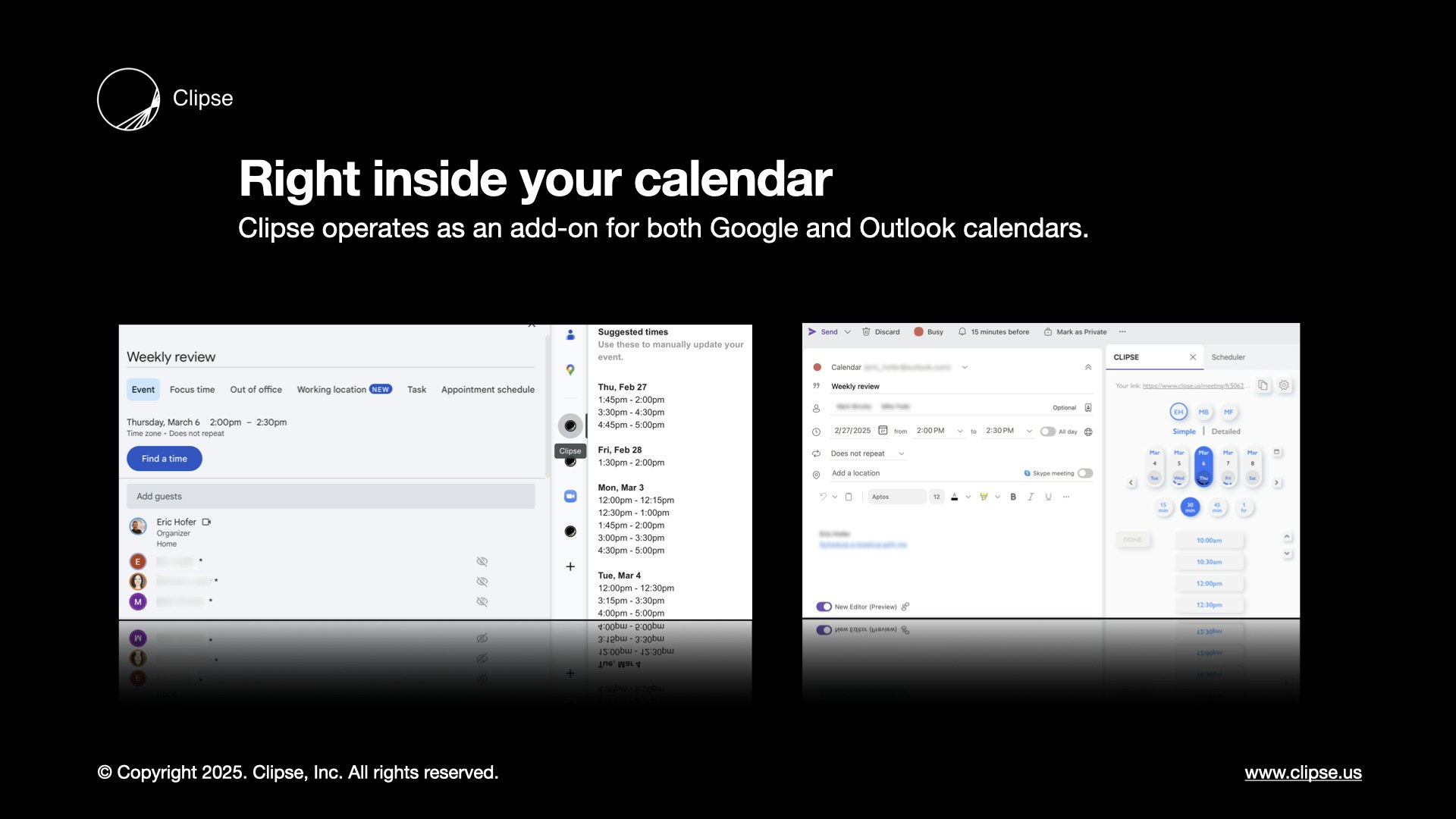Click the undo arrow in editor toolbar
This screenshot has height=819, width=1456.
click(x=823, y=497)
